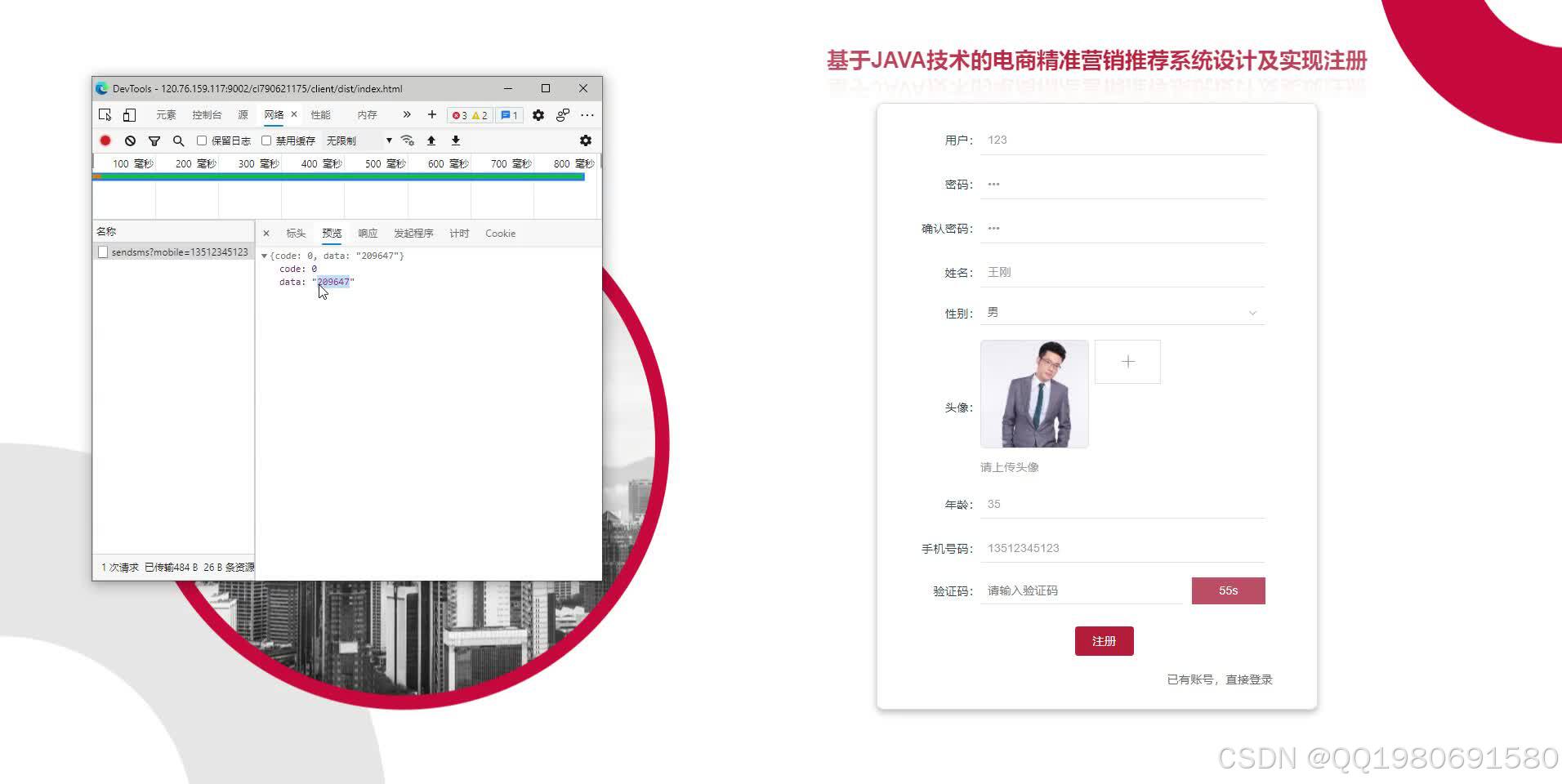Click the red network recording button
The height and width of the screenshot is (784, 1562).
[105, 140]
